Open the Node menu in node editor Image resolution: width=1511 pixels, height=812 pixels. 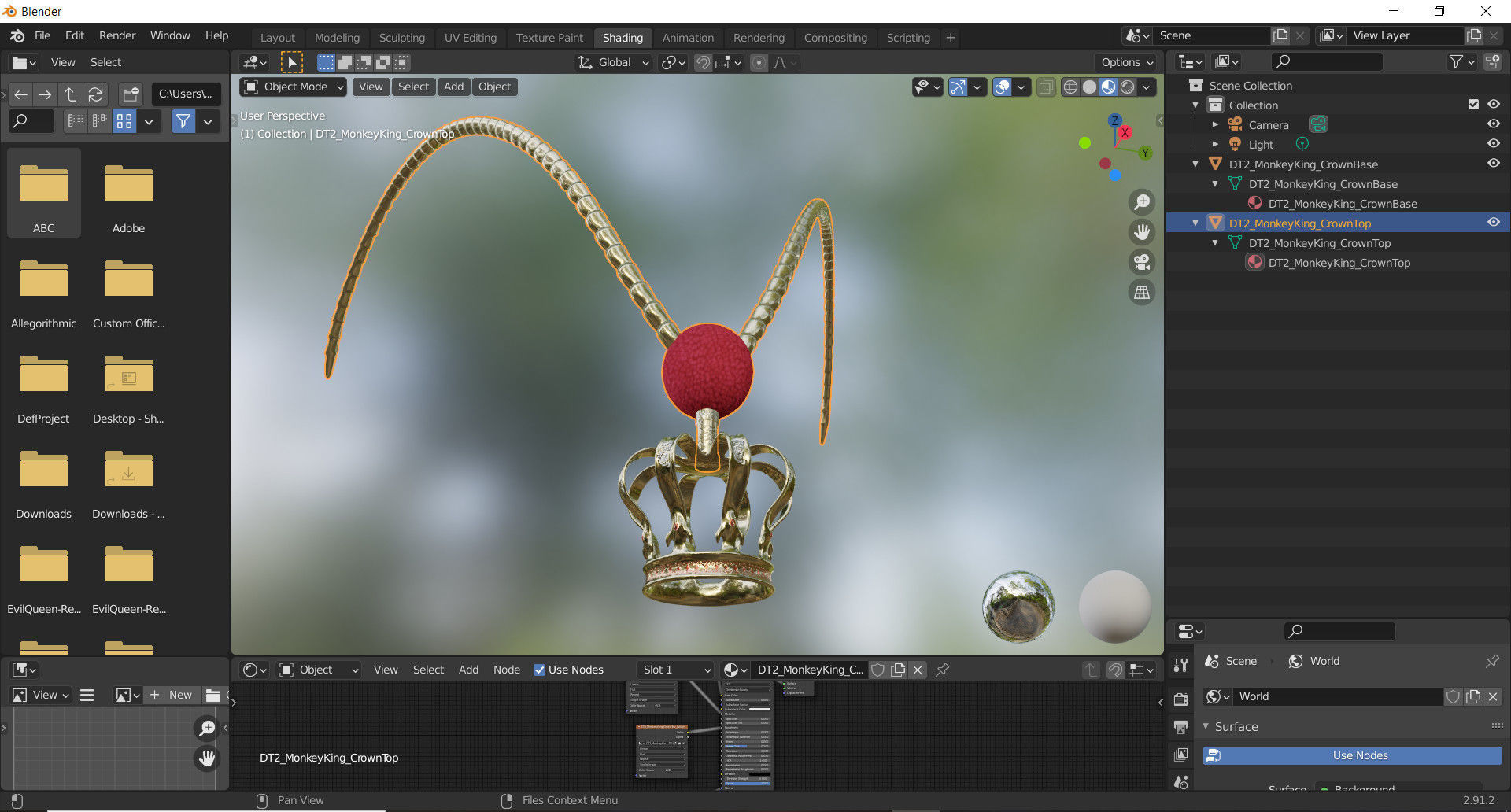coord(507,670)
